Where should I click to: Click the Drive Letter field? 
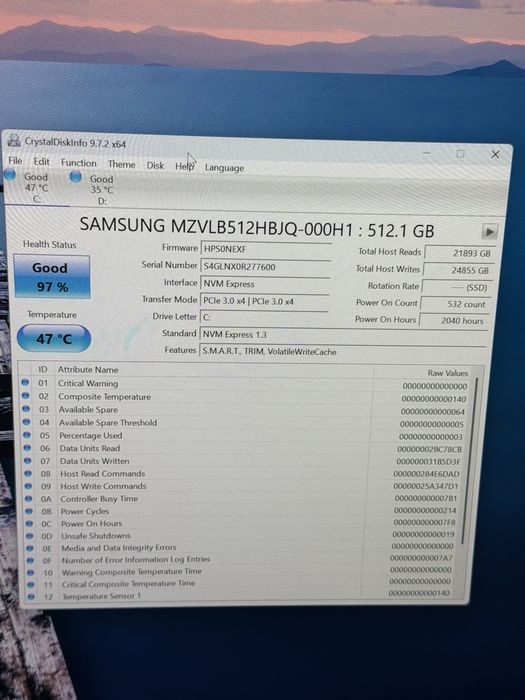264,317
